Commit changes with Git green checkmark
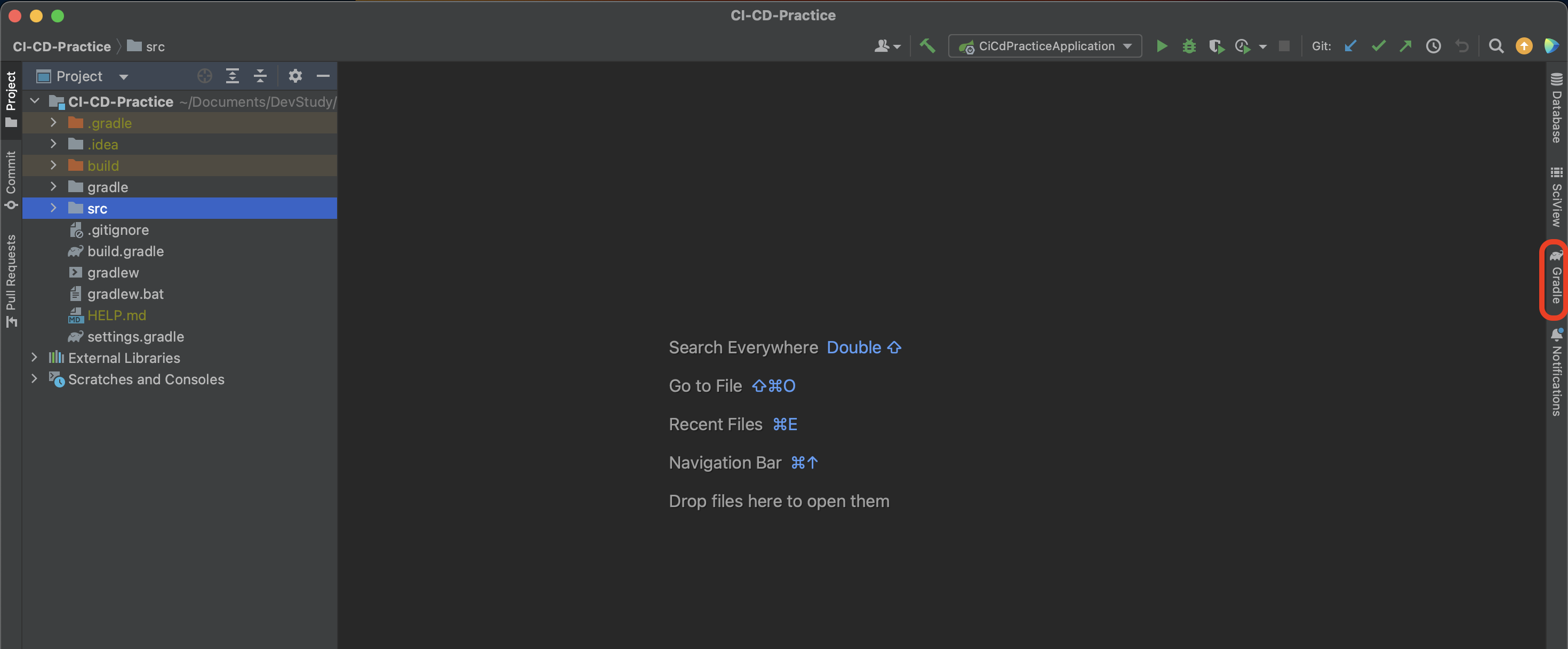Screen dimensions: 1568x649 click(1378, 46)
